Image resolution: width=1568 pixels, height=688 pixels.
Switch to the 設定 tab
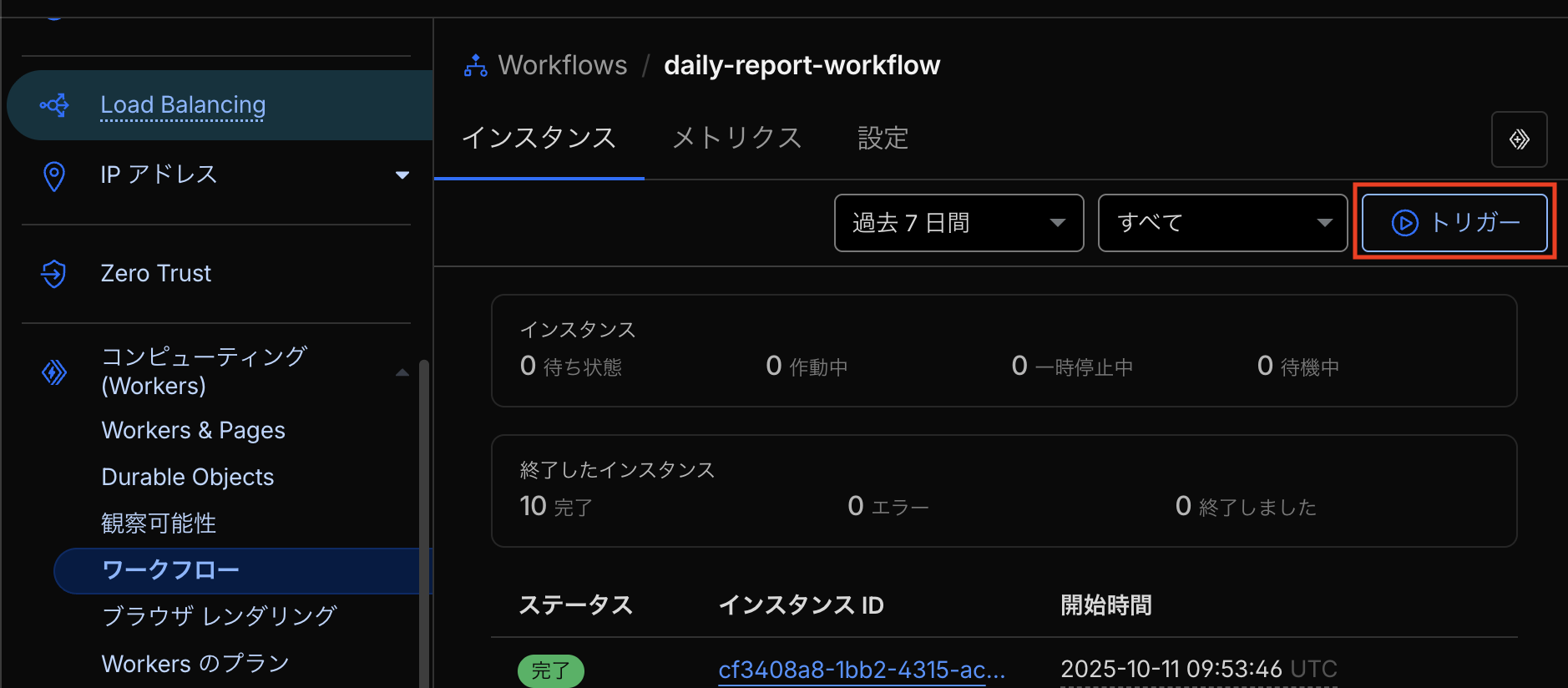[x=883, y=138]
